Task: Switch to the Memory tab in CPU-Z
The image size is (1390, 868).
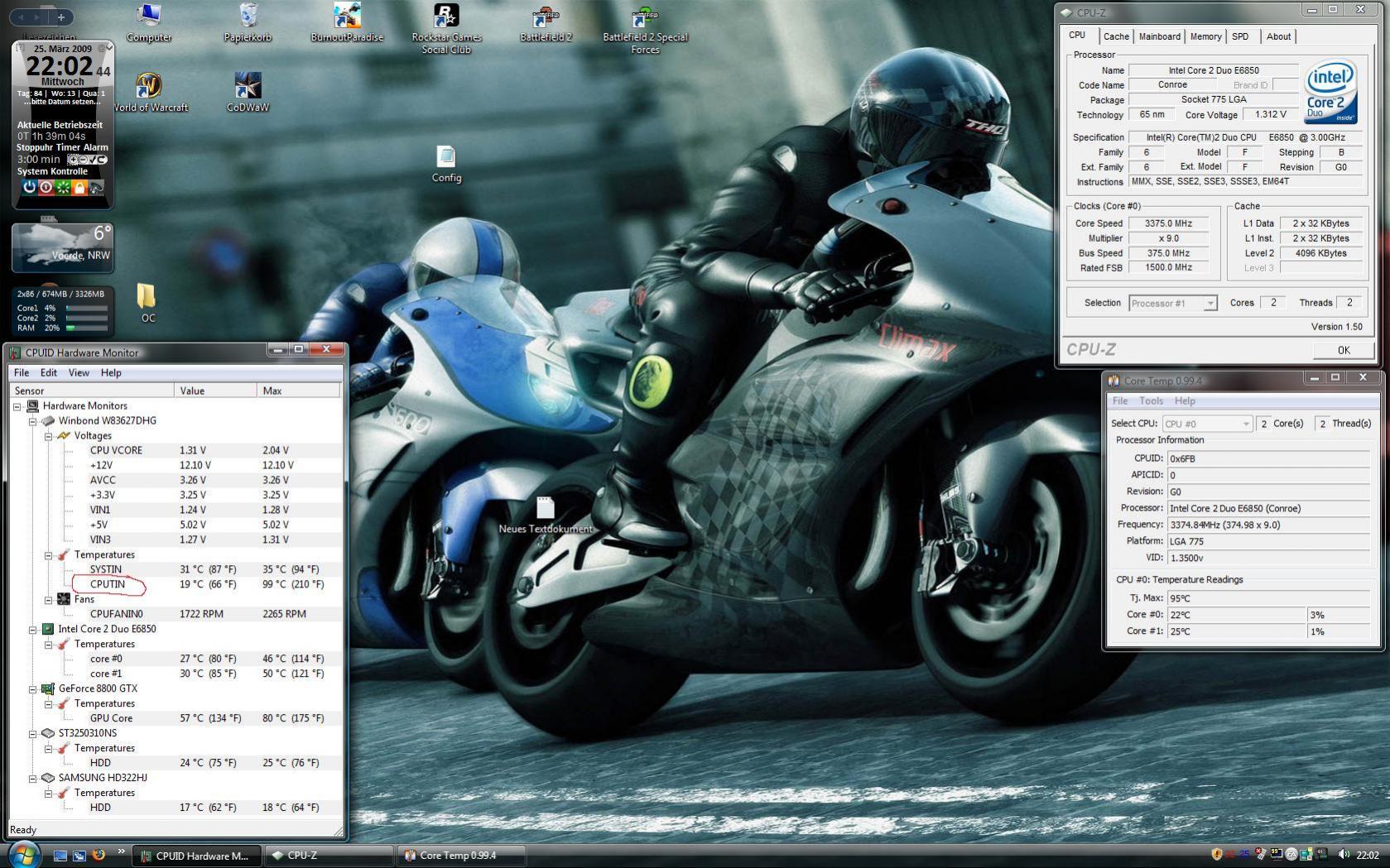Action: pos(1205,36)
